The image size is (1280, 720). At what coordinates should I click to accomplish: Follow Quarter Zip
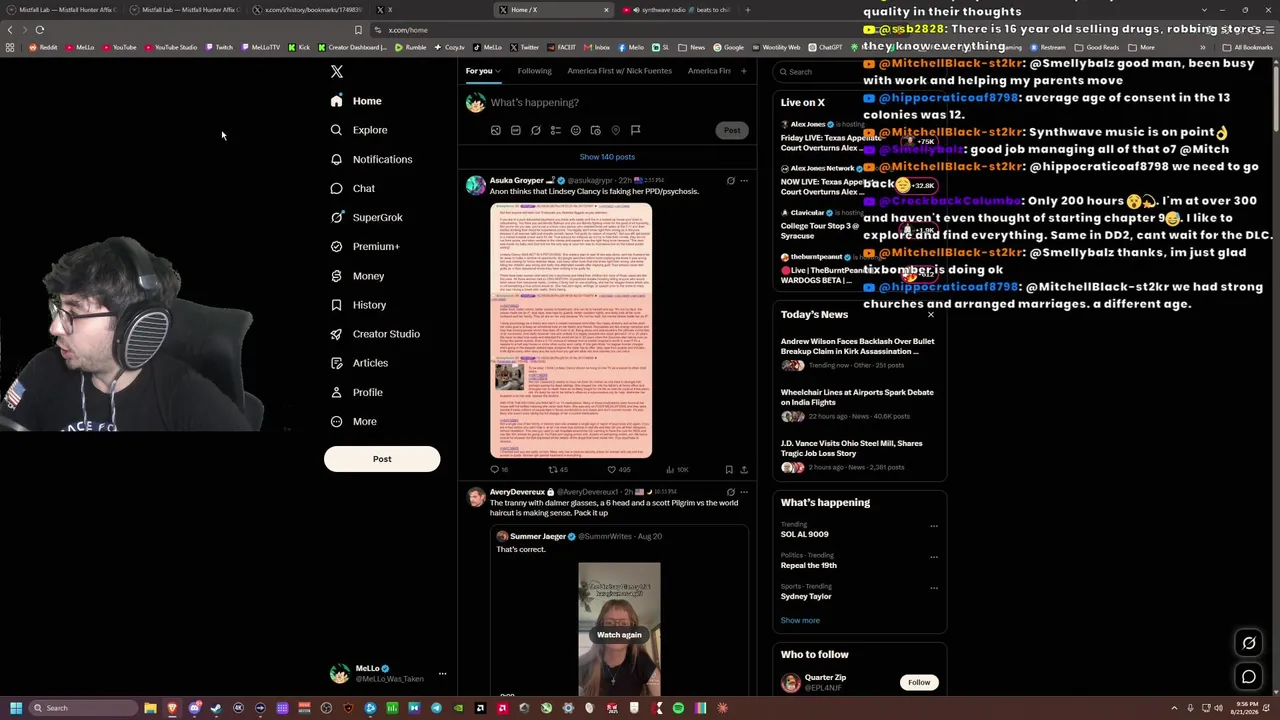(919, 682)
